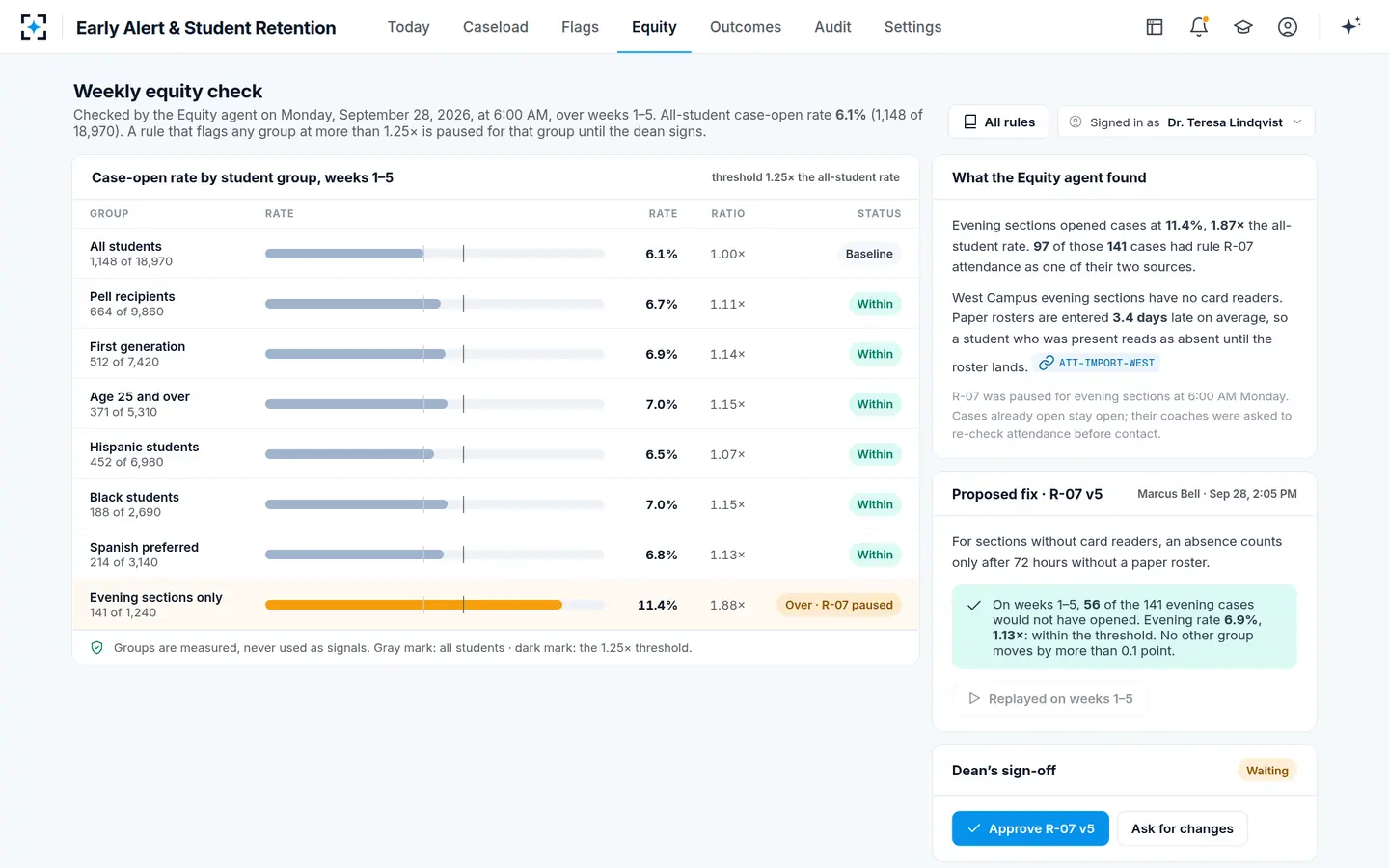This screenshot has height=868, width=1389.
Task: Click the 1.88× ratio value
Action: coord(727,605)
